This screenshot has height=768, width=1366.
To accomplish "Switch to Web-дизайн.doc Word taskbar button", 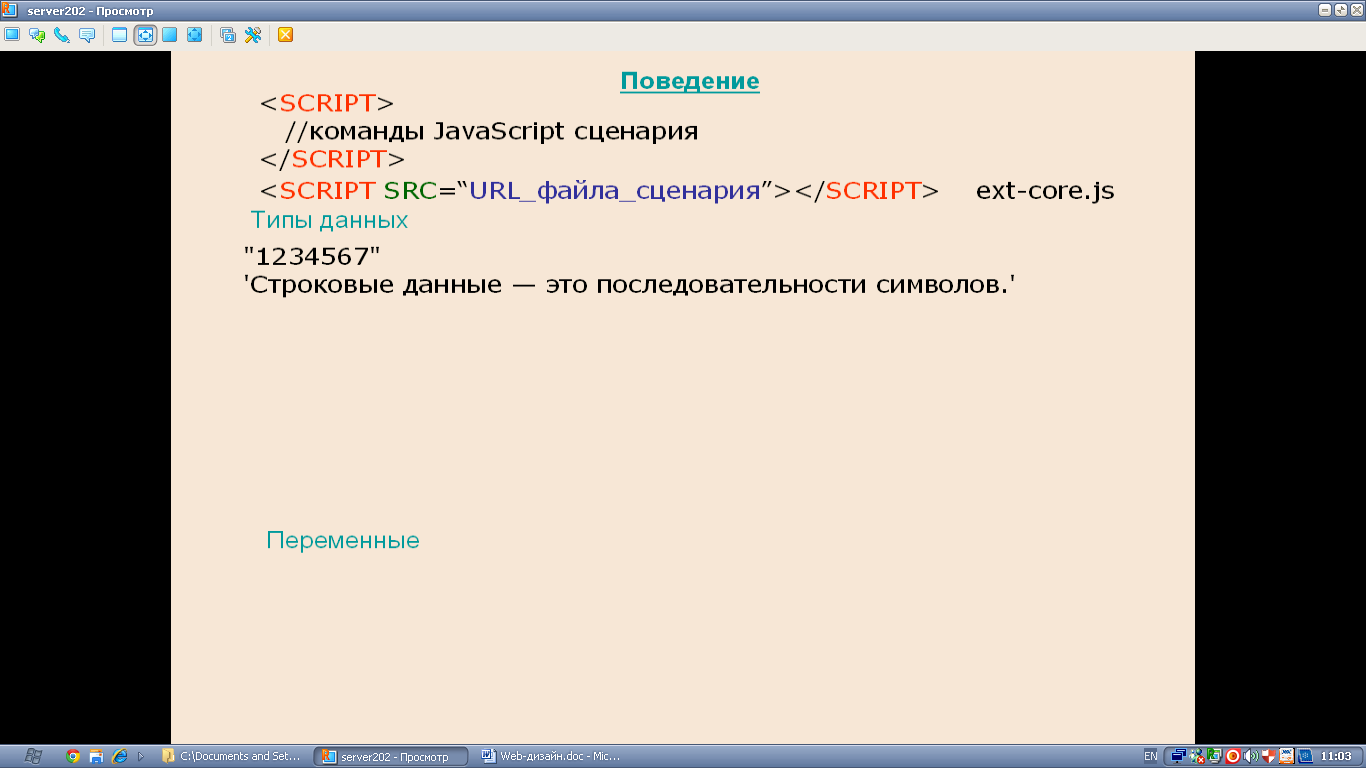I will [x=552, y=756].
